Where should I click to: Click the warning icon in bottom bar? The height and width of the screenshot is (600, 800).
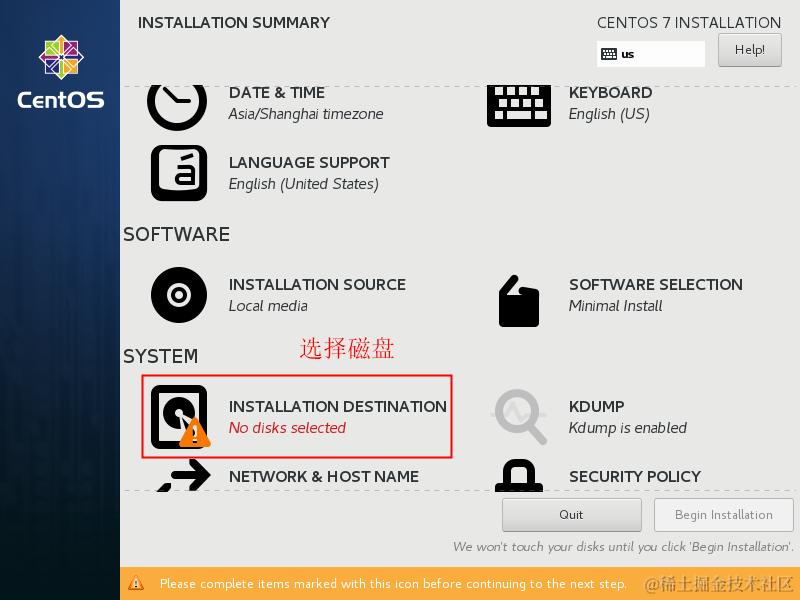pyautogui.click(x=136, y=583)
